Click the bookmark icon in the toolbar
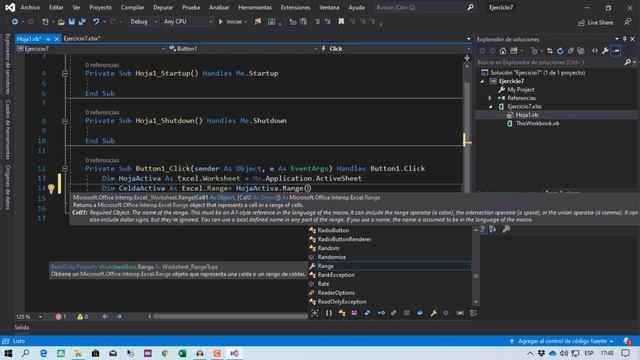 [341, 22]
